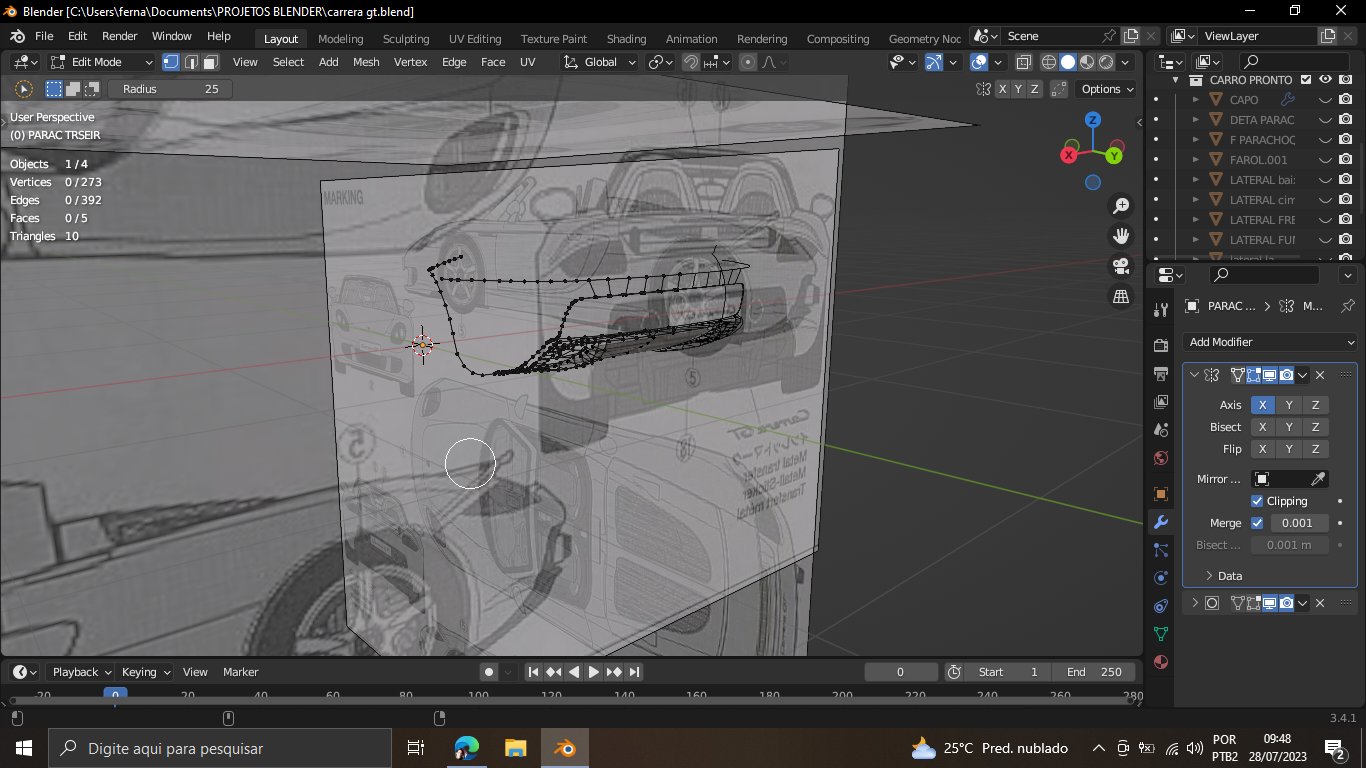Switch to orthographic grid view icon
Image resolution: width=1366 pixels, height=768 pixels.
1121,296
